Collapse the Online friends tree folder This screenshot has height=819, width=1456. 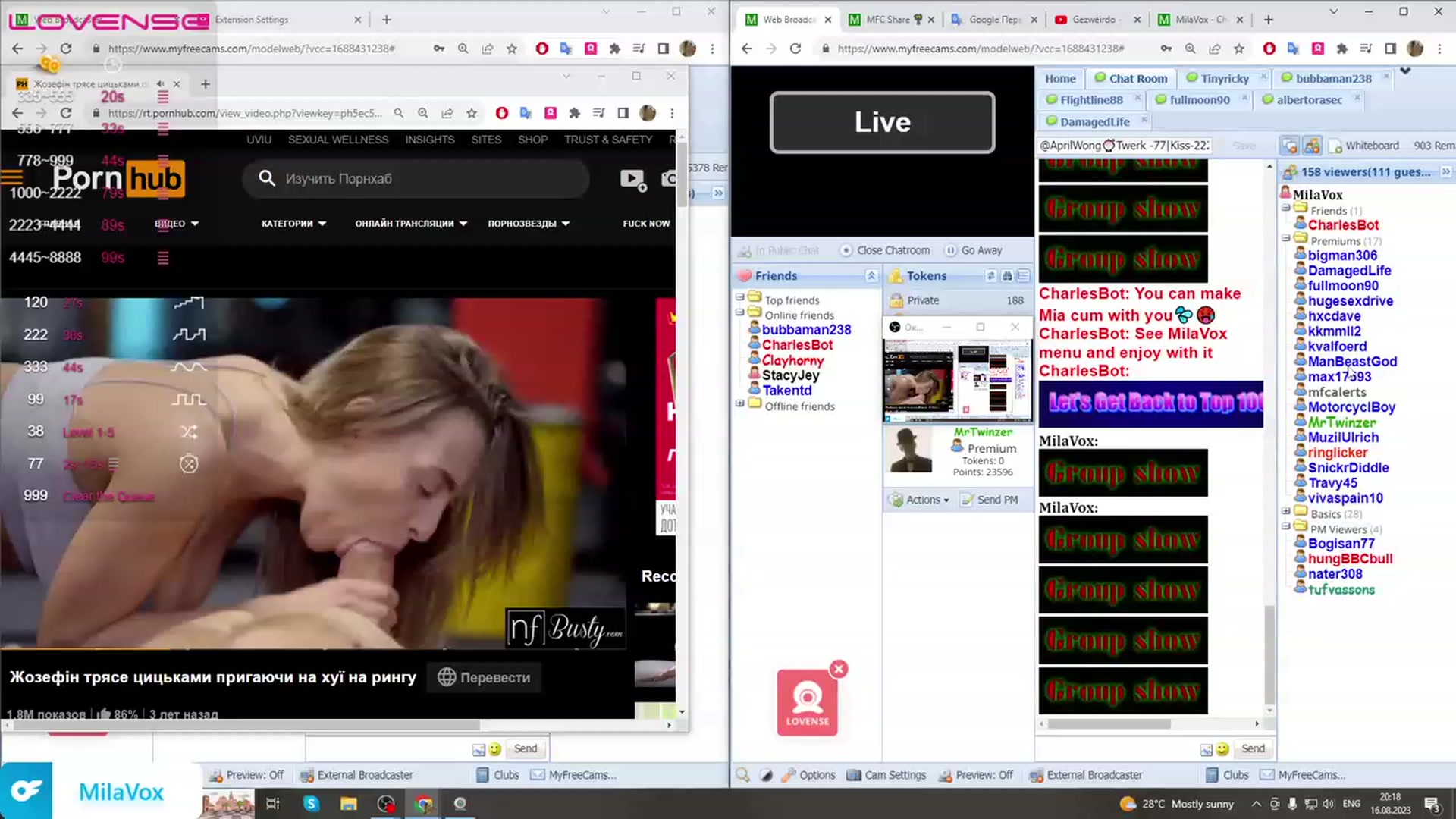[739, 312]
